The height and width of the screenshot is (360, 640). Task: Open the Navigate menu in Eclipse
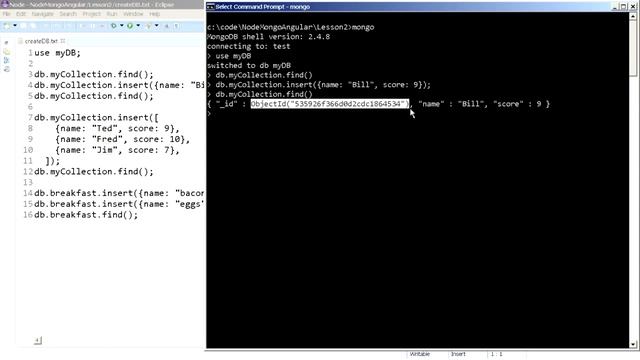click(42, 14)
